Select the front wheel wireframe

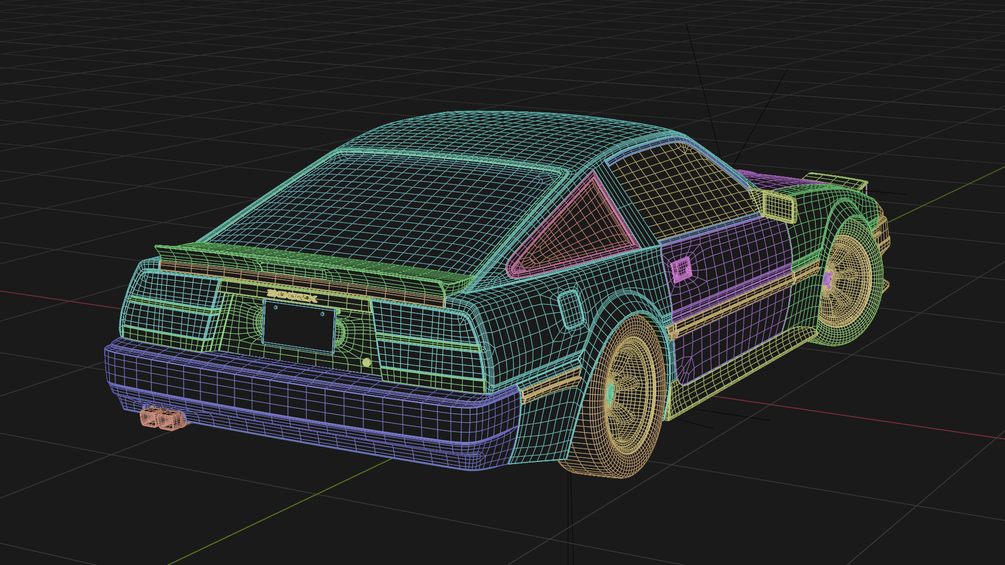(846, 279)
